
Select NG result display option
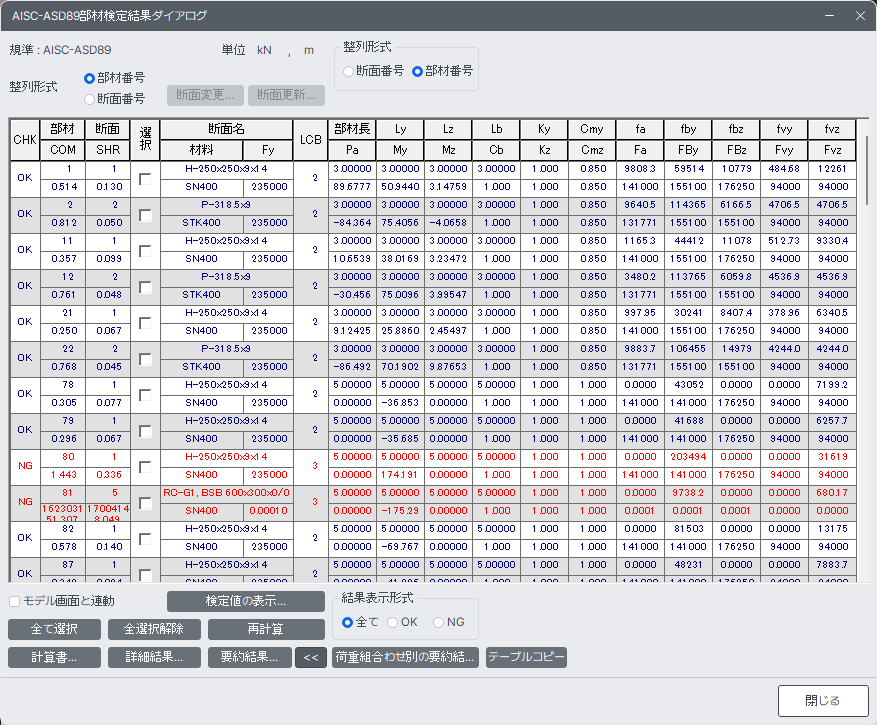[438, 623]
